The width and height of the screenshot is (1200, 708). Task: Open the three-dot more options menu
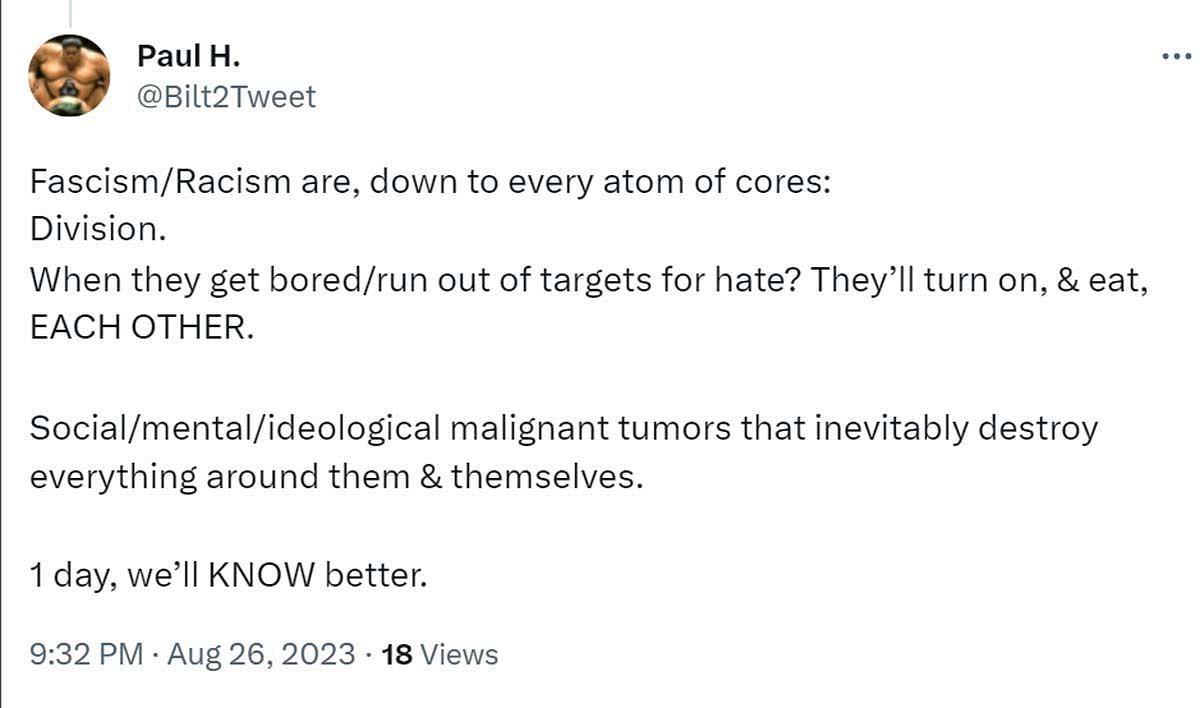[1177, 56]
